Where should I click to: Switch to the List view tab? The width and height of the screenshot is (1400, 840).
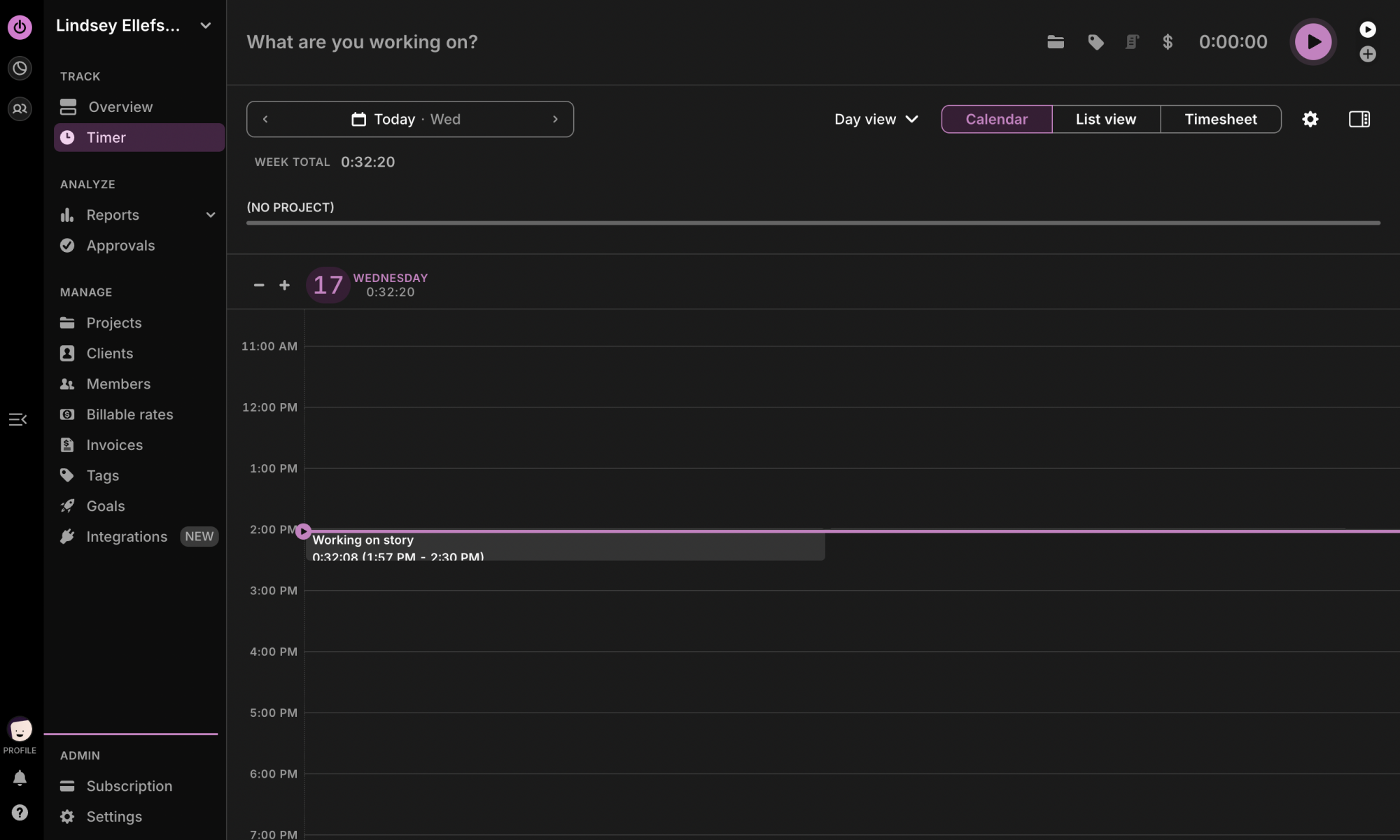1106,119
